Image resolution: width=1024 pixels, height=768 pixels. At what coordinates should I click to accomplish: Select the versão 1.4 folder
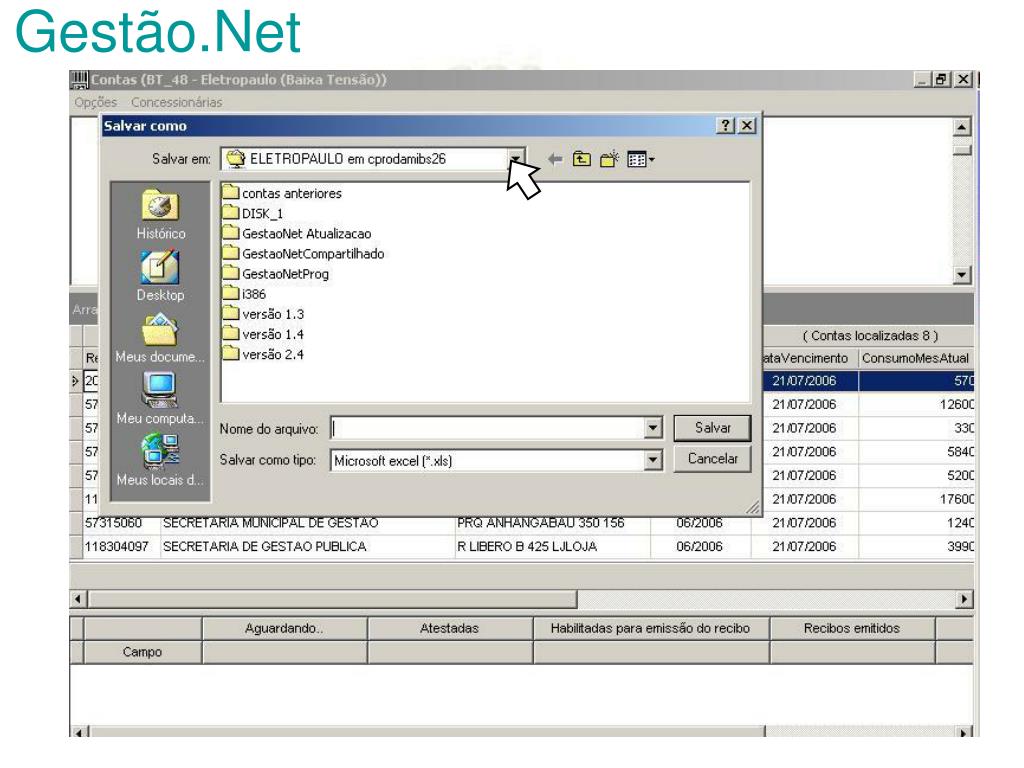(x=263, y=334)
